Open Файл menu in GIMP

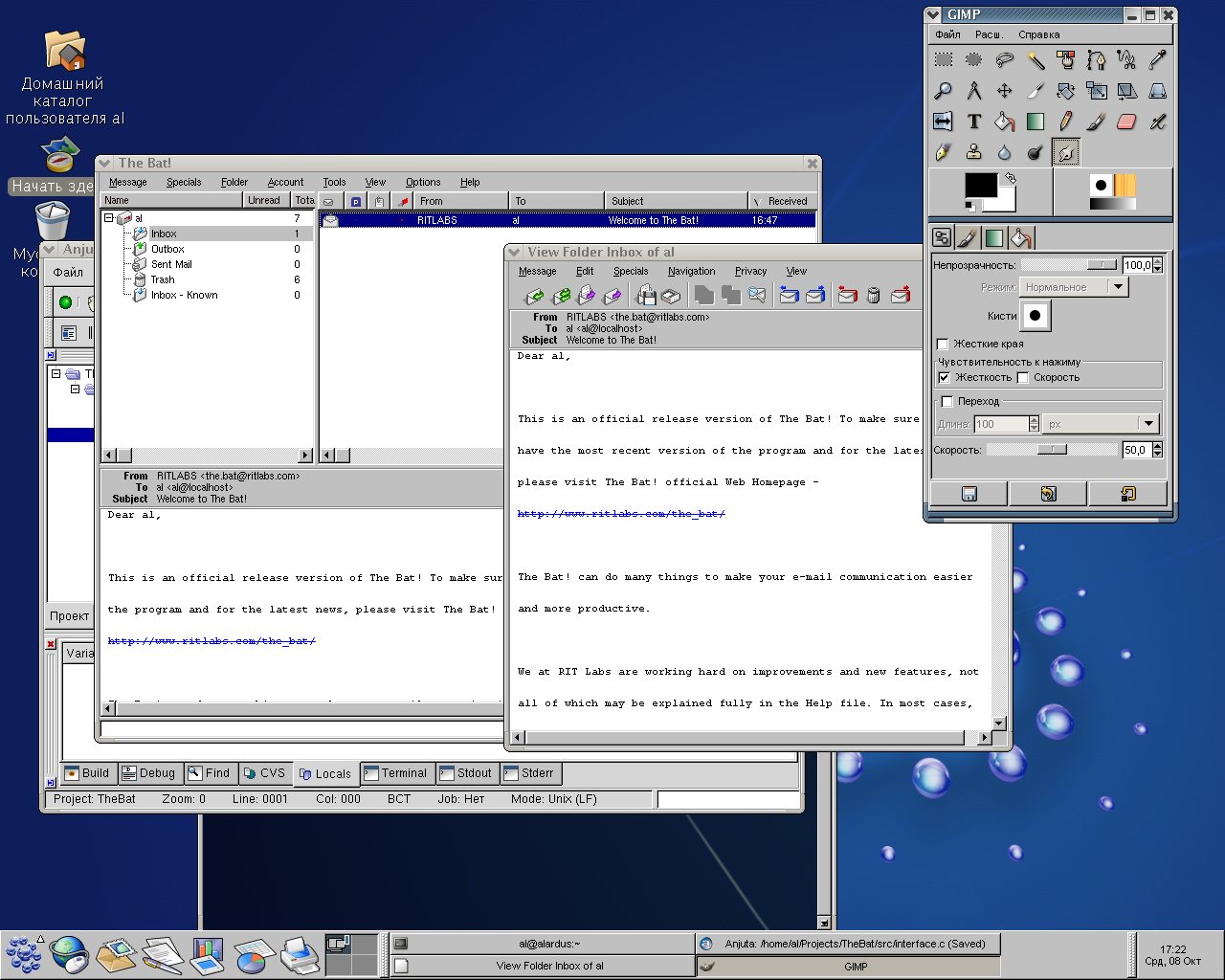pos(947,34)
